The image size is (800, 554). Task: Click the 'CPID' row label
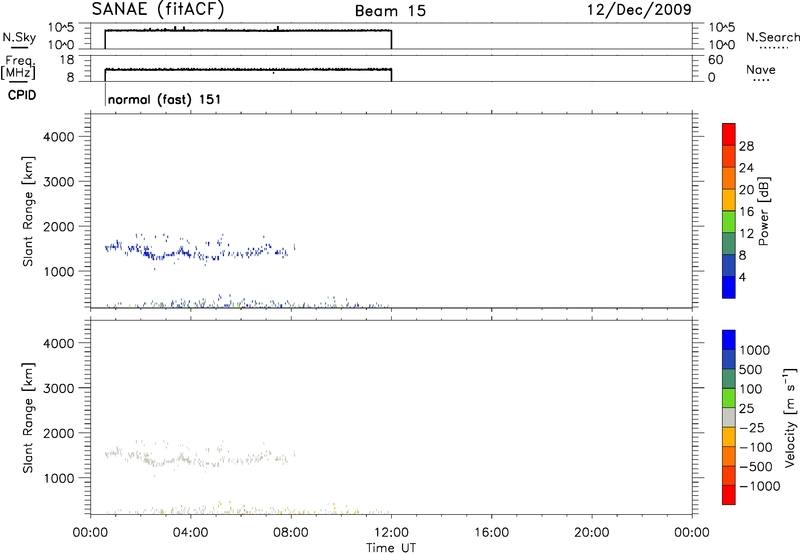pyautogui.click(x=22, y=95)
